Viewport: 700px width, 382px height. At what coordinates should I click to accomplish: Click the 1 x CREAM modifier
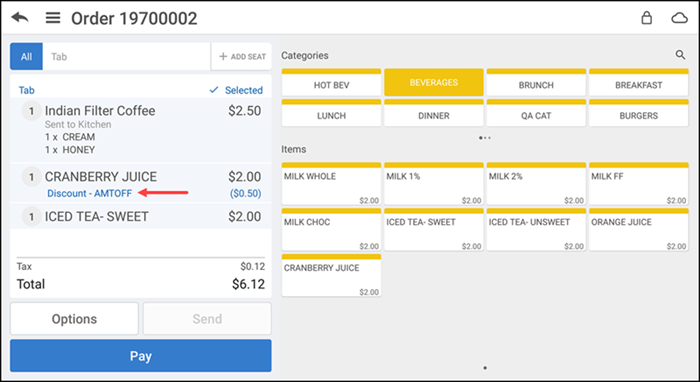click(70, 137)
